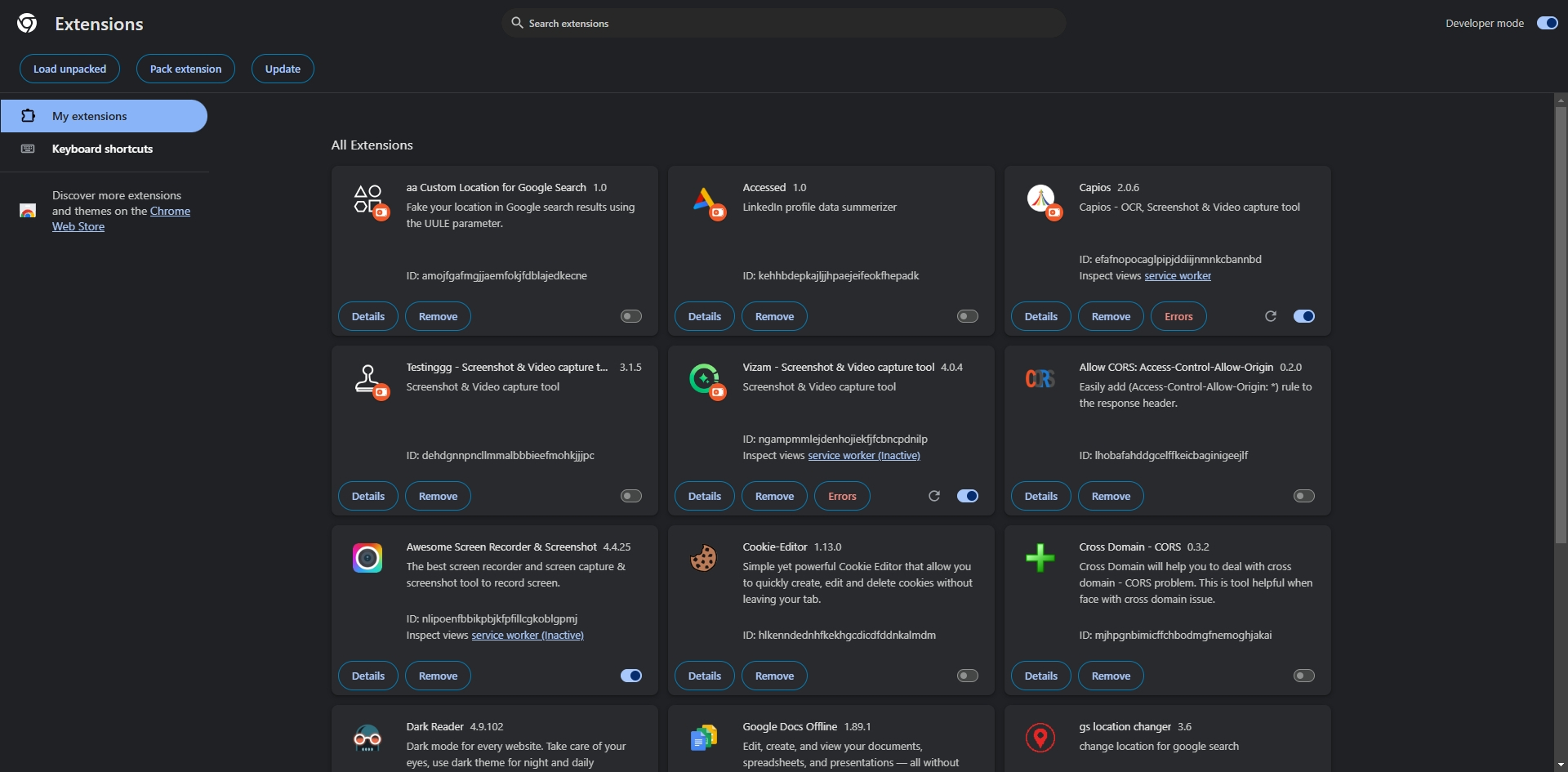
Task: Enable the Testinggg extension
Action: pos(631,496)
